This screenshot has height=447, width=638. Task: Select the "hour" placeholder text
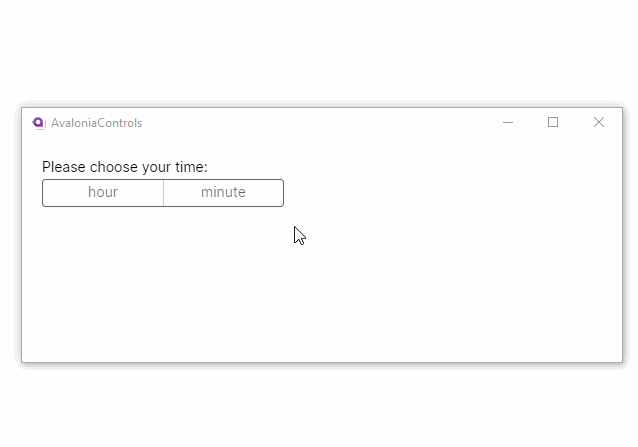coord(103,193)
